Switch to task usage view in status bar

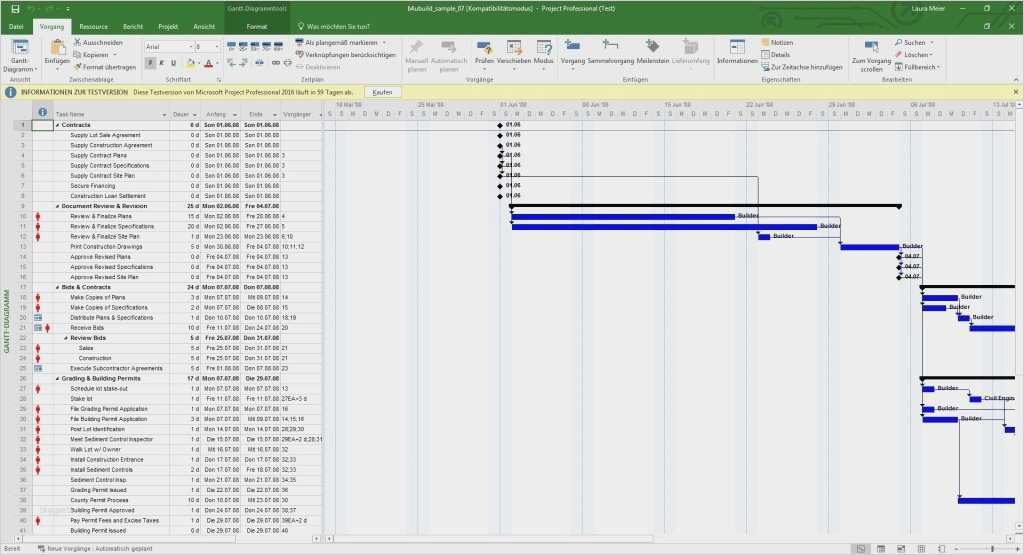coord(881,549)
